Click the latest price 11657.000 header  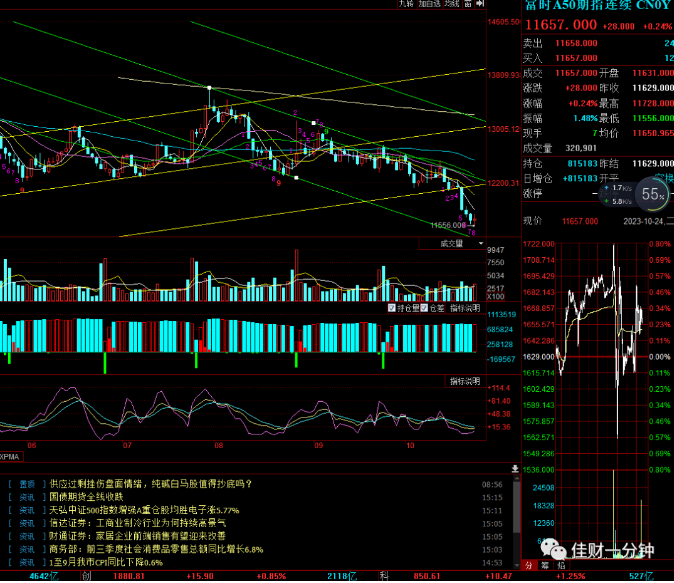pos(561,25)
